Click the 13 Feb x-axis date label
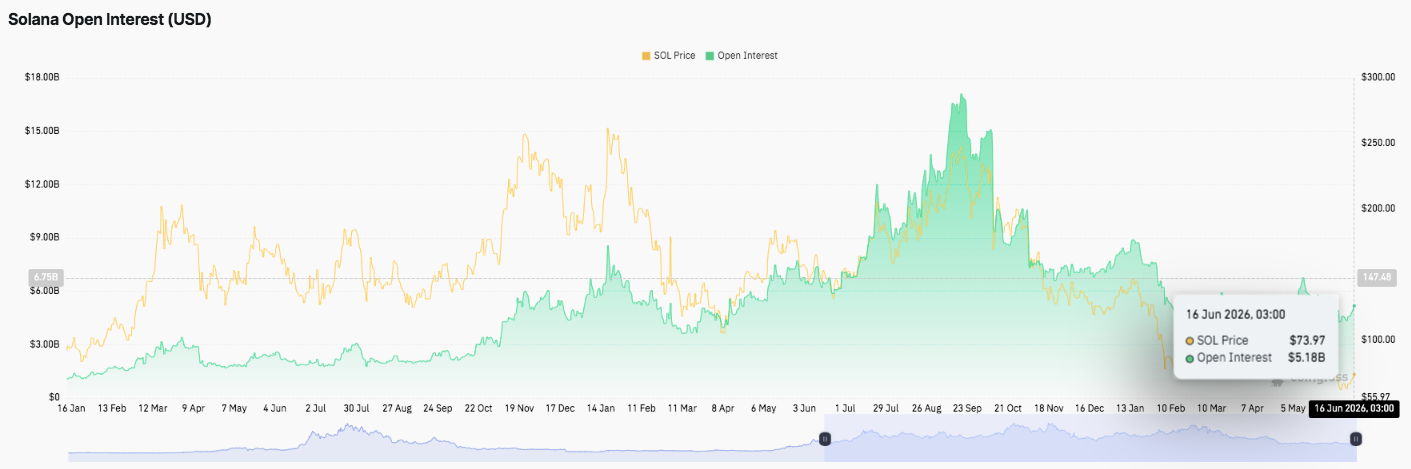 coord(111,409)
